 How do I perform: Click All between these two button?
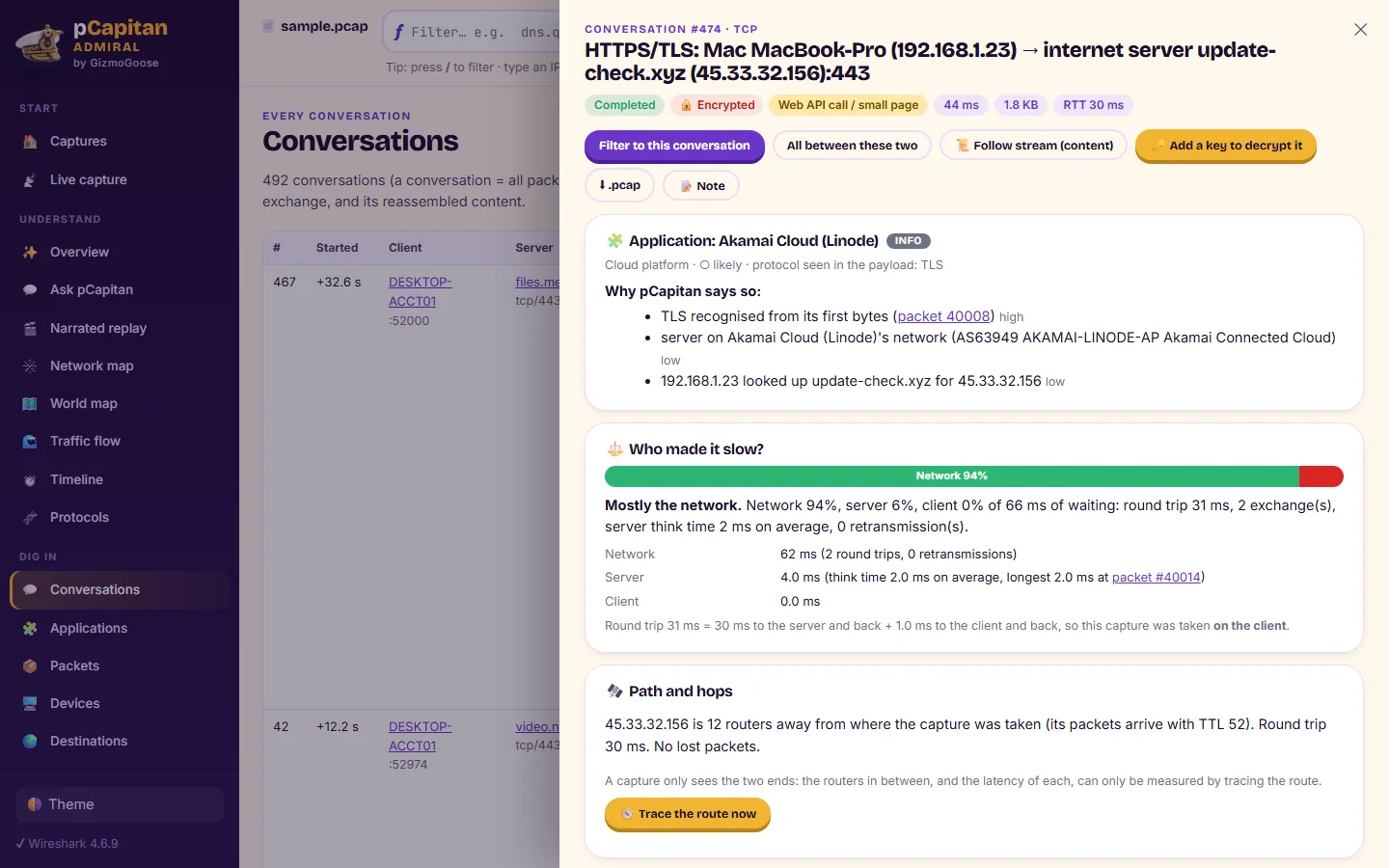click(852, 146)
